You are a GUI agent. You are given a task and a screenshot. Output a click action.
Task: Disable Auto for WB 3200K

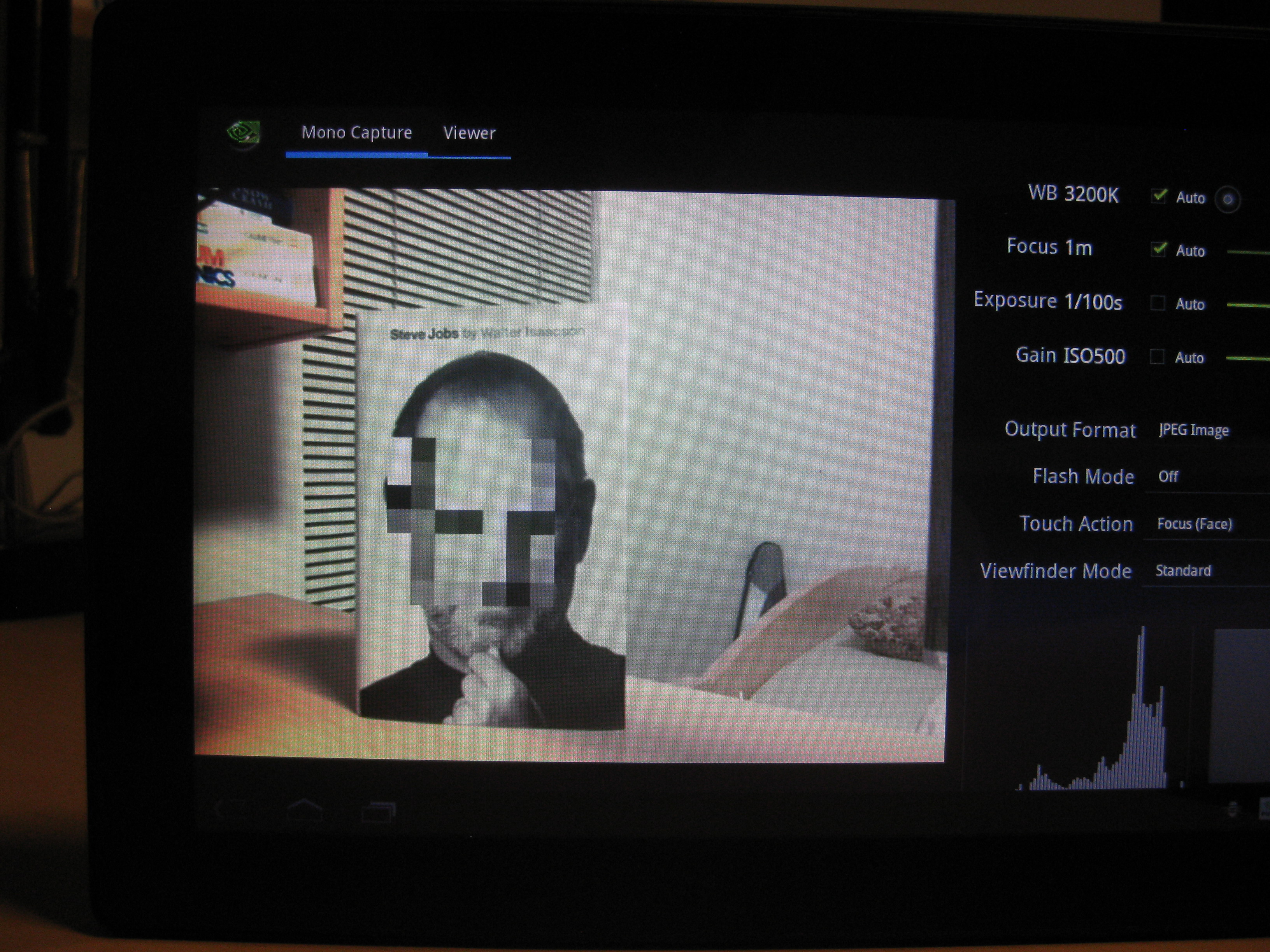pos(1159,196)
